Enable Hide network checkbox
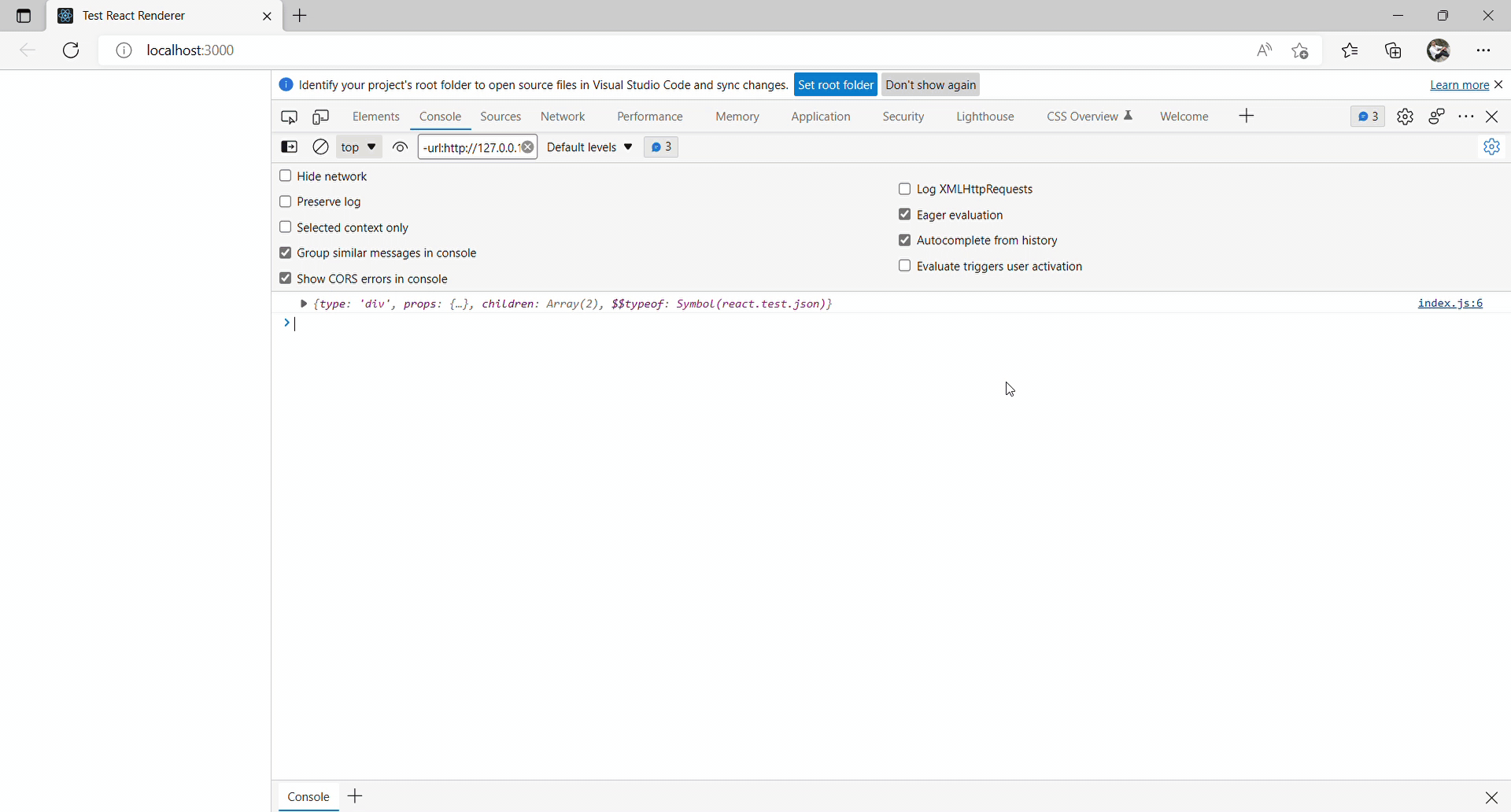This screenshot has height=812, width=1511. [x=286, y=176]
